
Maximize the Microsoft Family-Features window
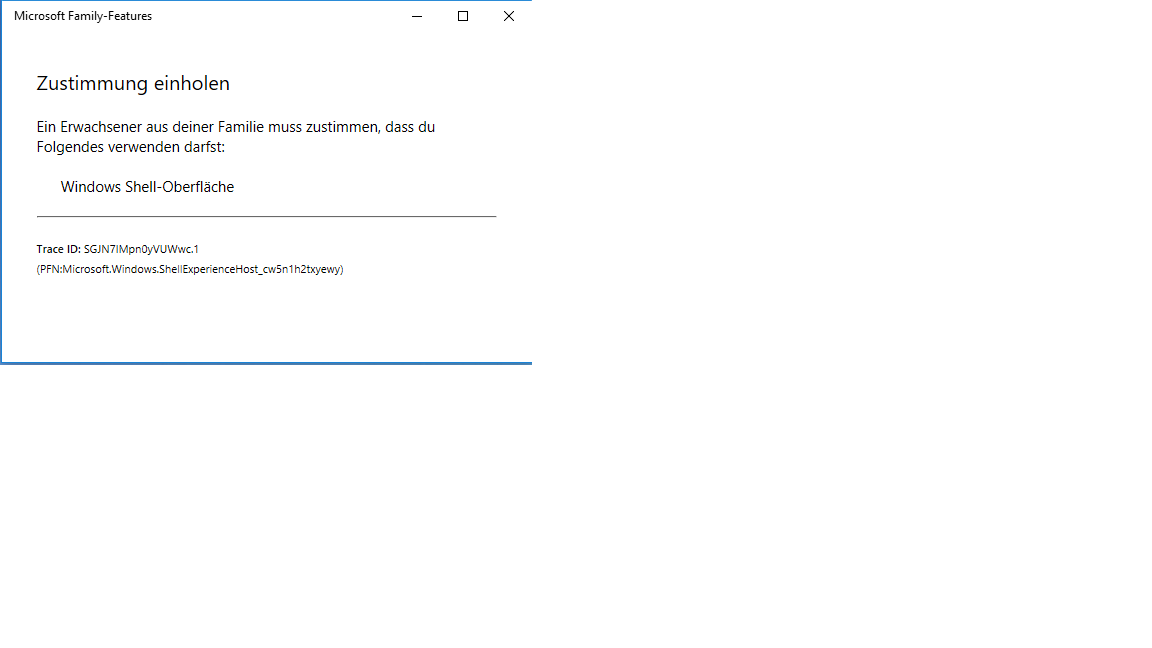coord(463,16)
